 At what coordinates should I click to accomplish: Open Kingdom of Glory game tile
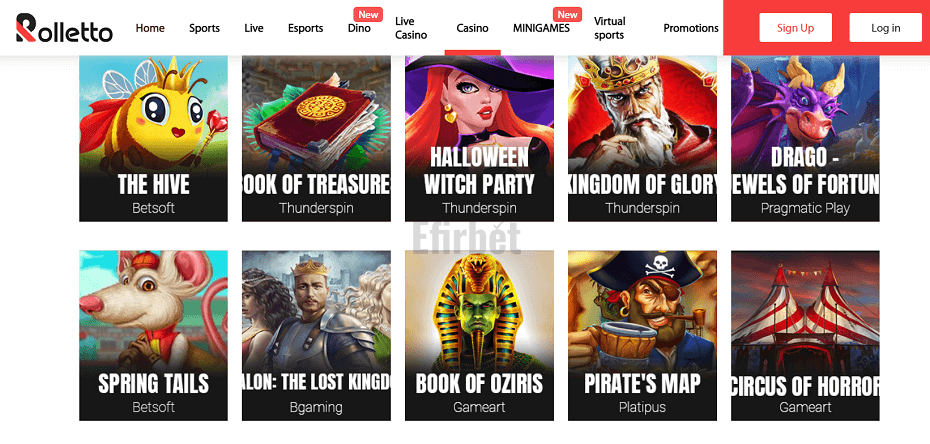coord(642,139)
